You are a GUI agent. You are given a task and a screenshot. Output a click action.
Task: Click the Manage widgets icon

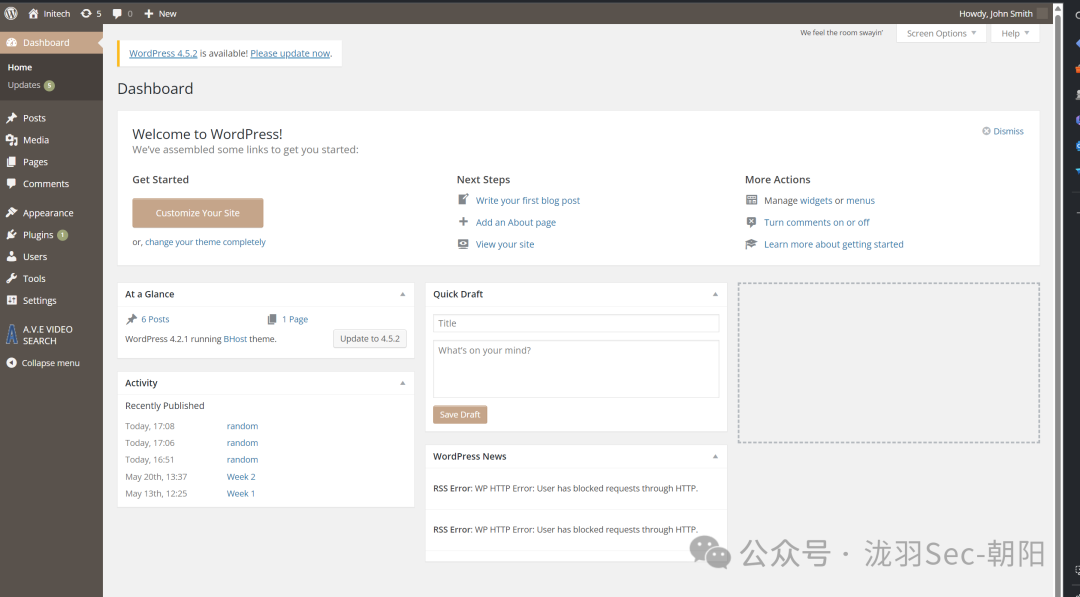pos(751,200)
